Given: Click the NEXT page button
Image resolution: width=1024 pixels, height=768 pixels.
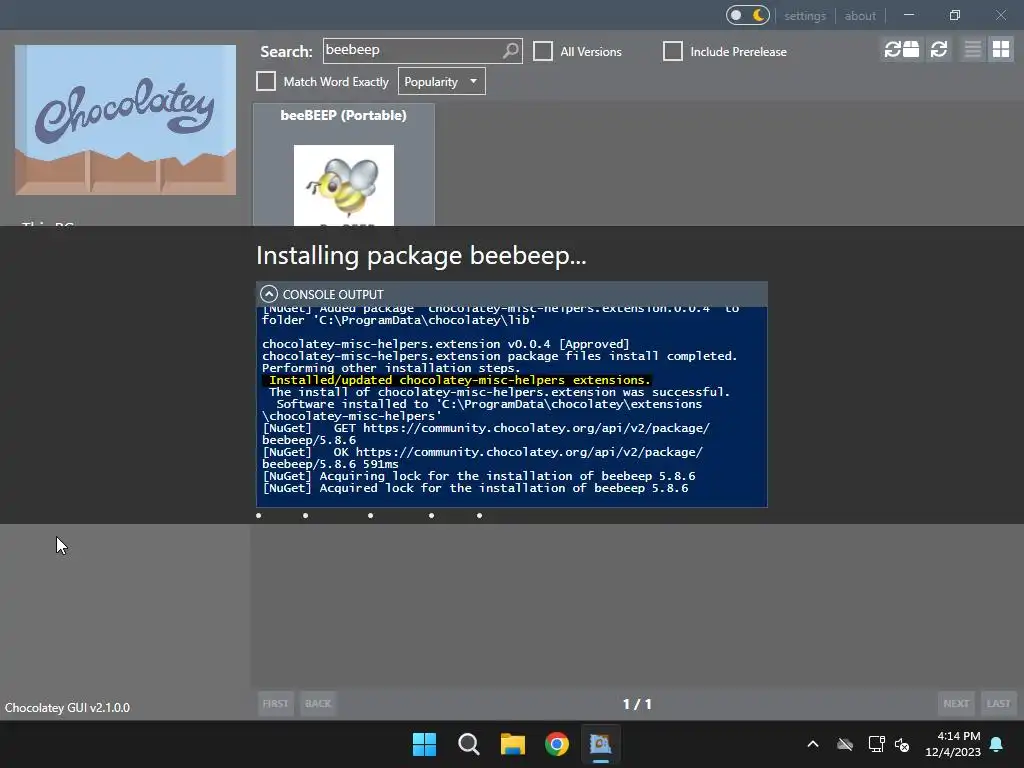Looking at the screenshot, I should point(956,703).
